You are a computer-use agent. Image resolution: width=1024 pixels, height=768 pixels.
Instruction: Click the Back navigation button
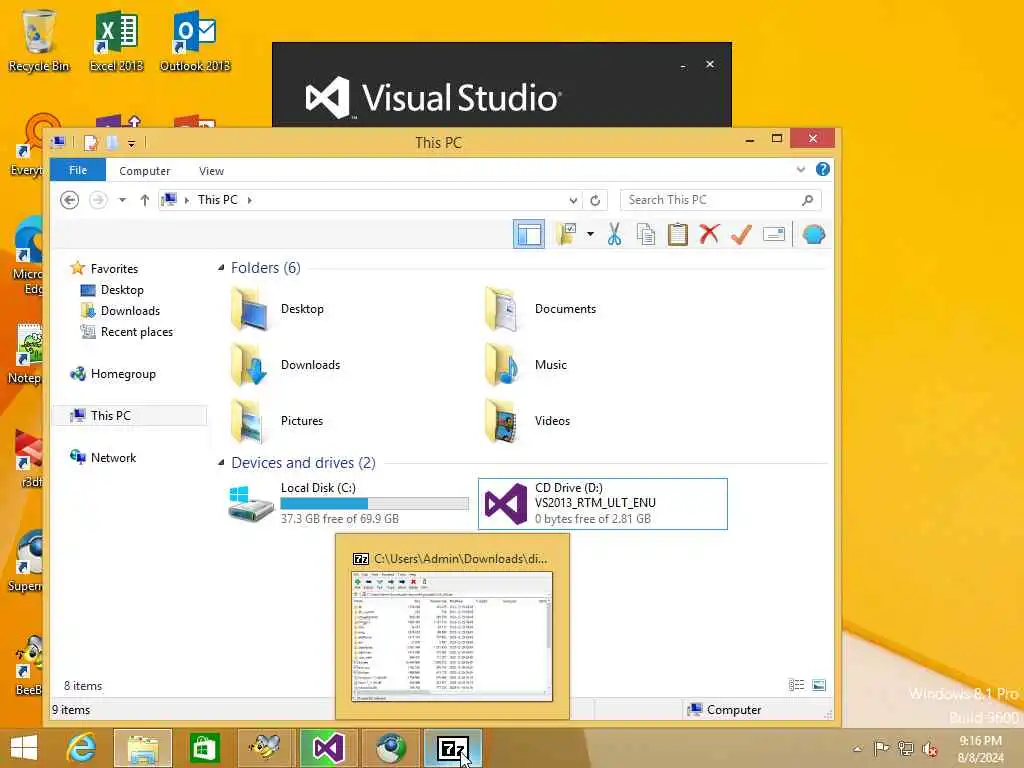pos(69,200)
